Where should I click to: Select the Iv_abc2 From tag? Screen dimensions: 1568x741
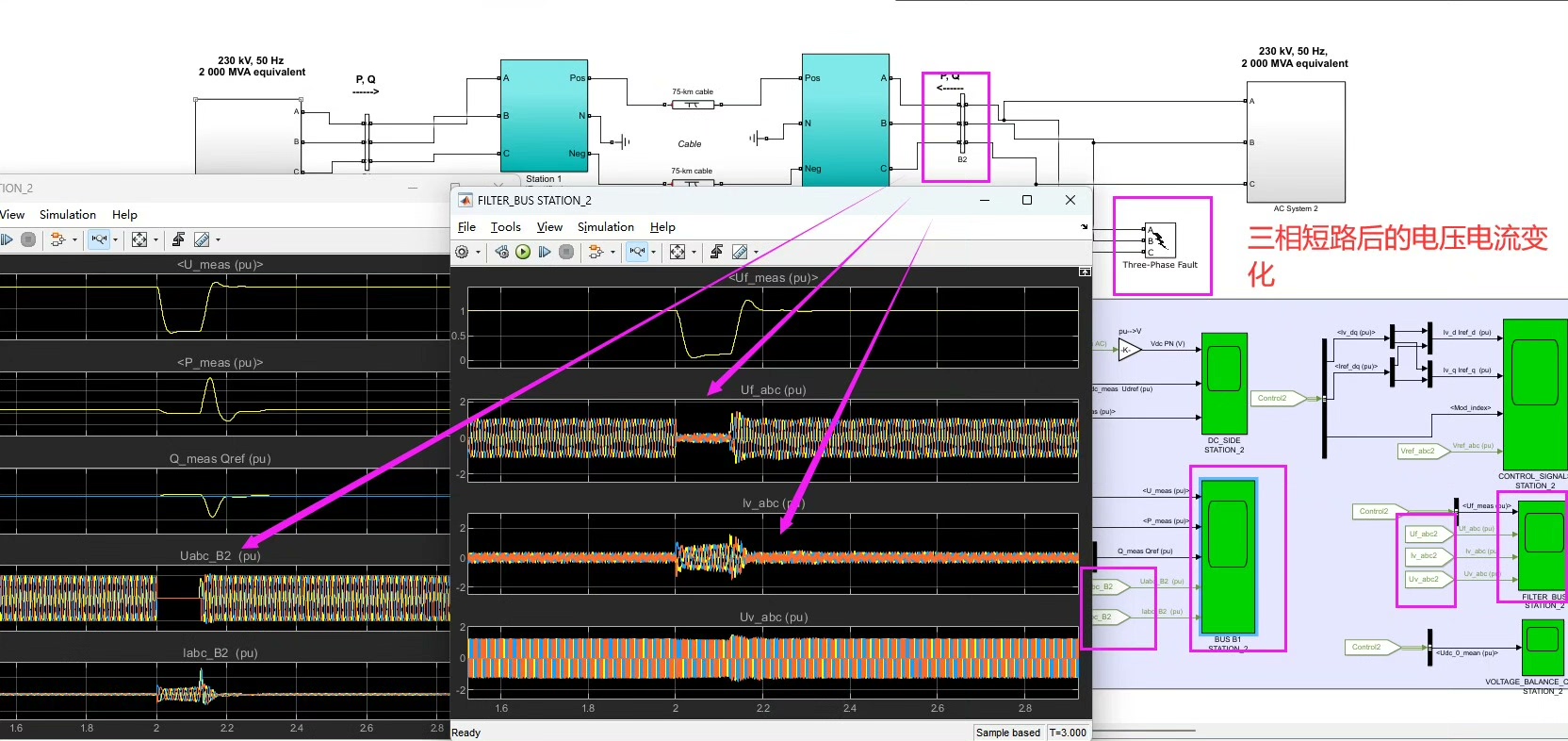pos(1428,556)
